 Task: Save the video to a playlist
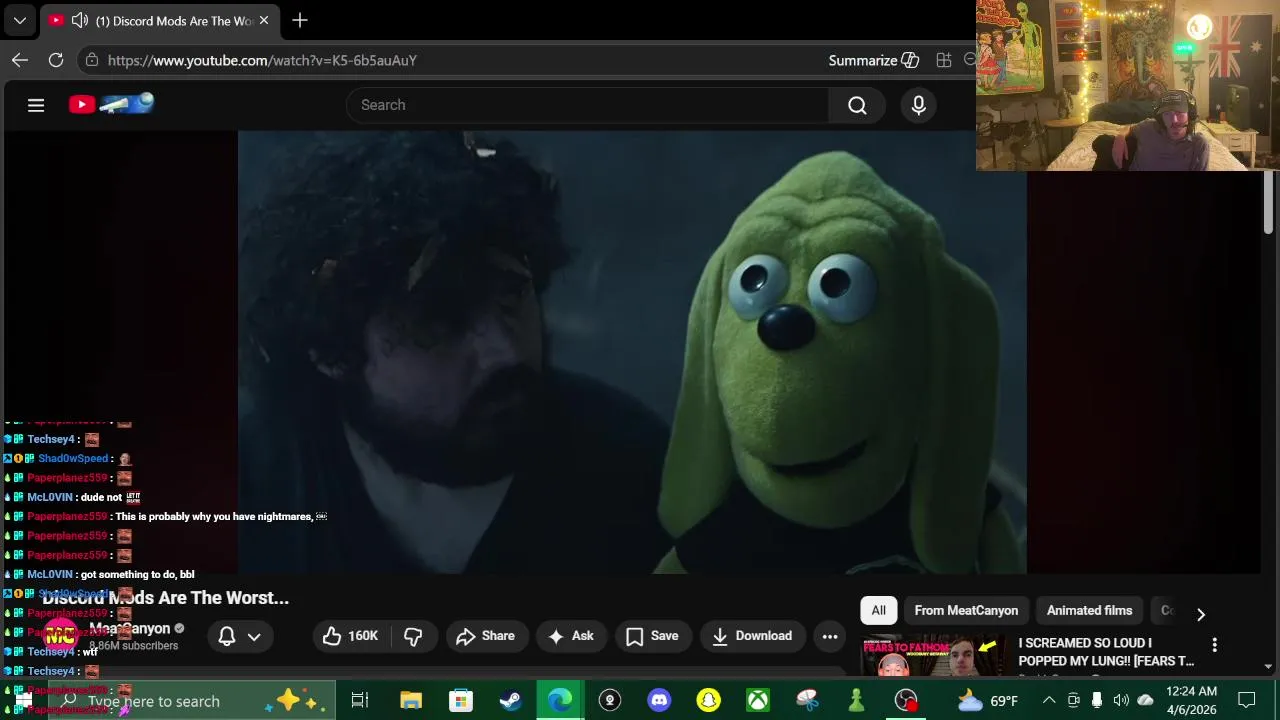[x=652, y=636]
